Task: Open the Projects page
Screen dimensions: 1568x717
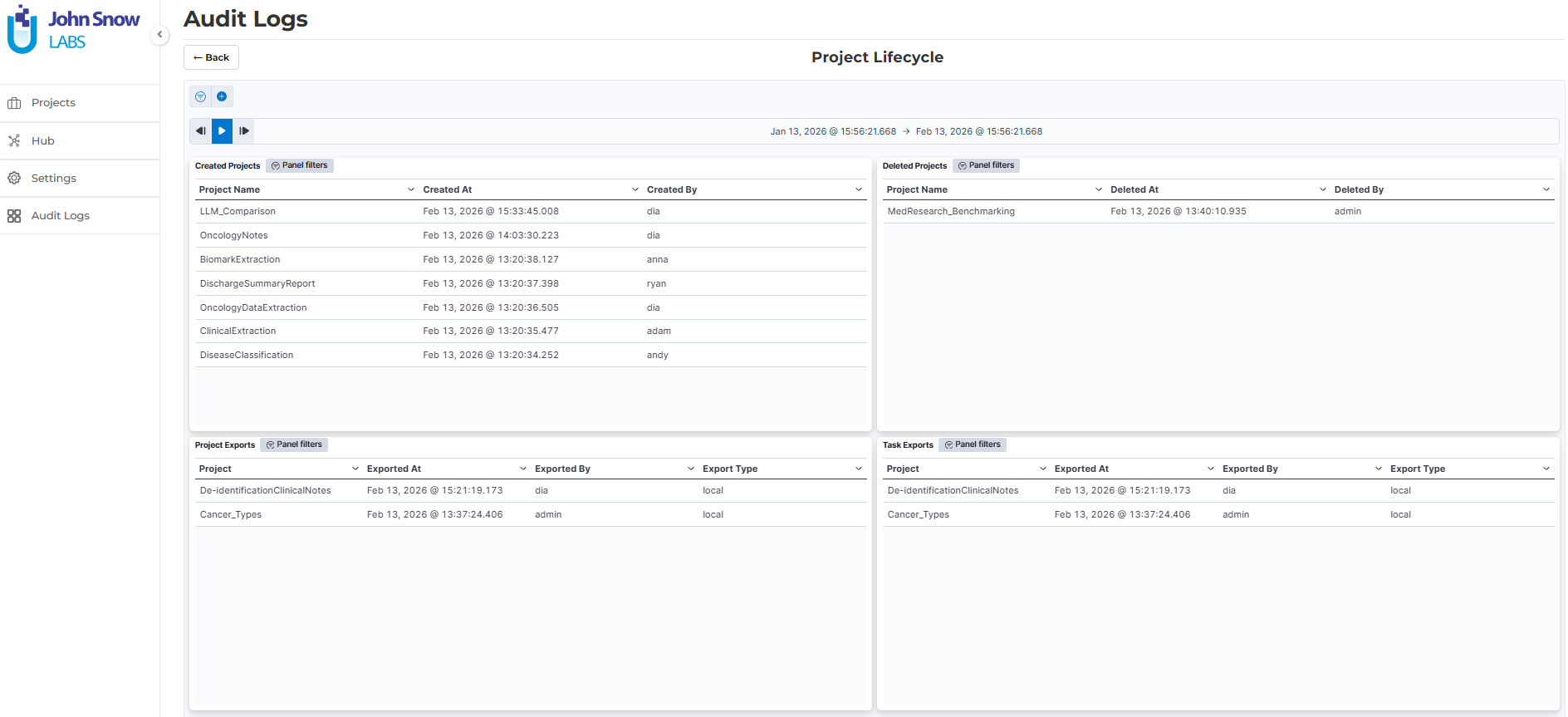Action: 53,103
